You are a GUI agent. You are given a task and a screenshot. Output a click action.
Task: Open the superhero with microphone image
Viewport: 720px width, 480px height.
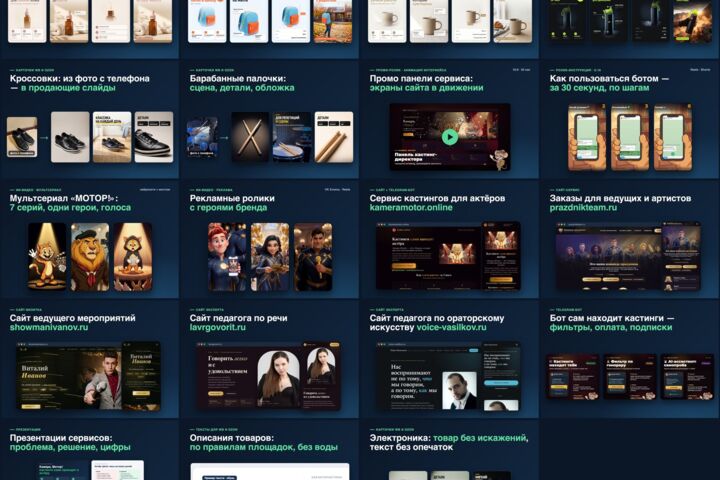click(313, 257)
